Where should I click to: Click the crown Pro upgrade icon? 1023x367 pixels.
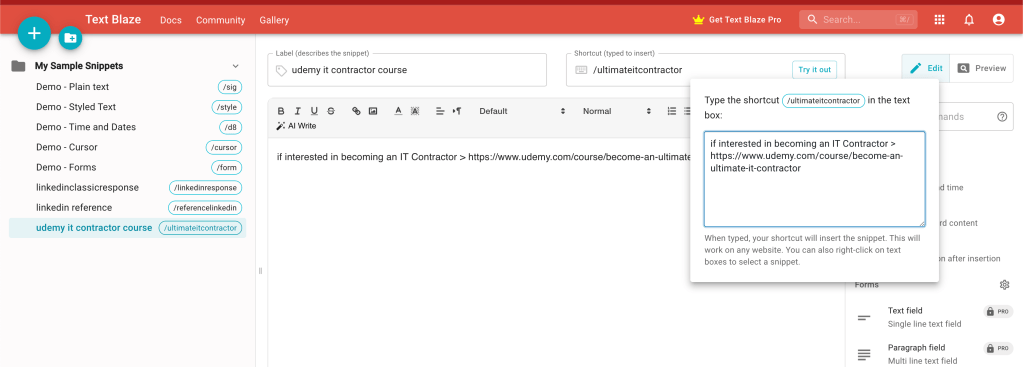pyautogui.click(x=699, y=20)
